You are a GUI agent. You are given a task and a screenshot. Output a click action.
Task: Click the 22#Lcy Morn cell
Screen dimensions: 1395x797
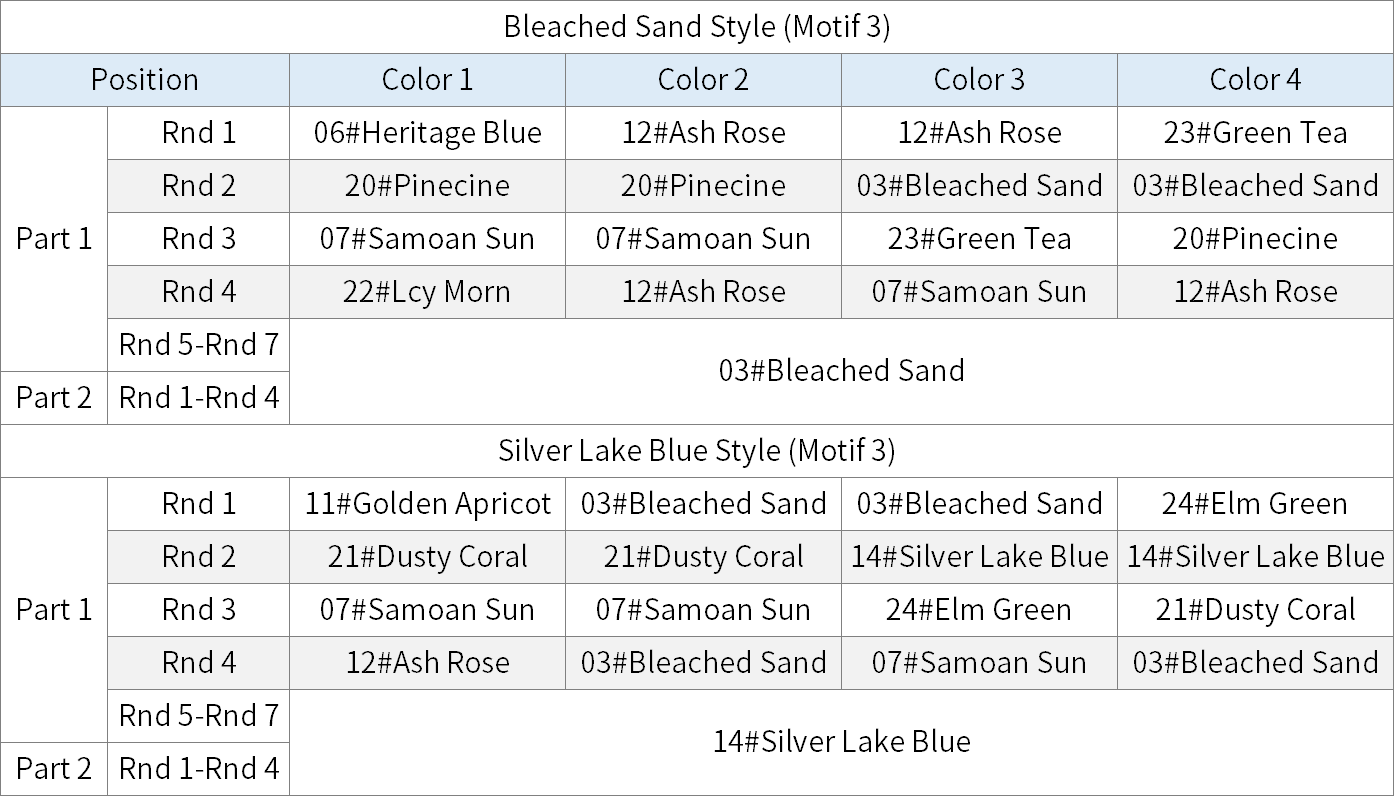pos(427,292)
